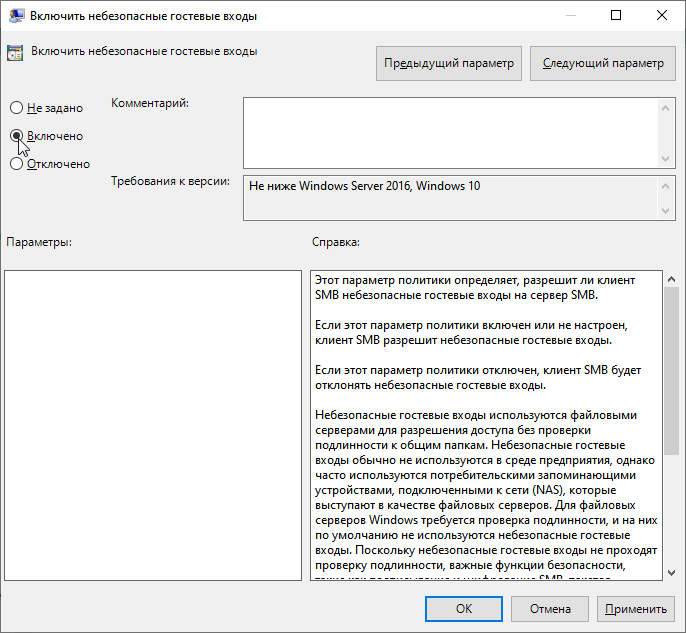686x633 pixels.
Task: Click the Справка help text scrollbar thumb
Action: point(671,370)
